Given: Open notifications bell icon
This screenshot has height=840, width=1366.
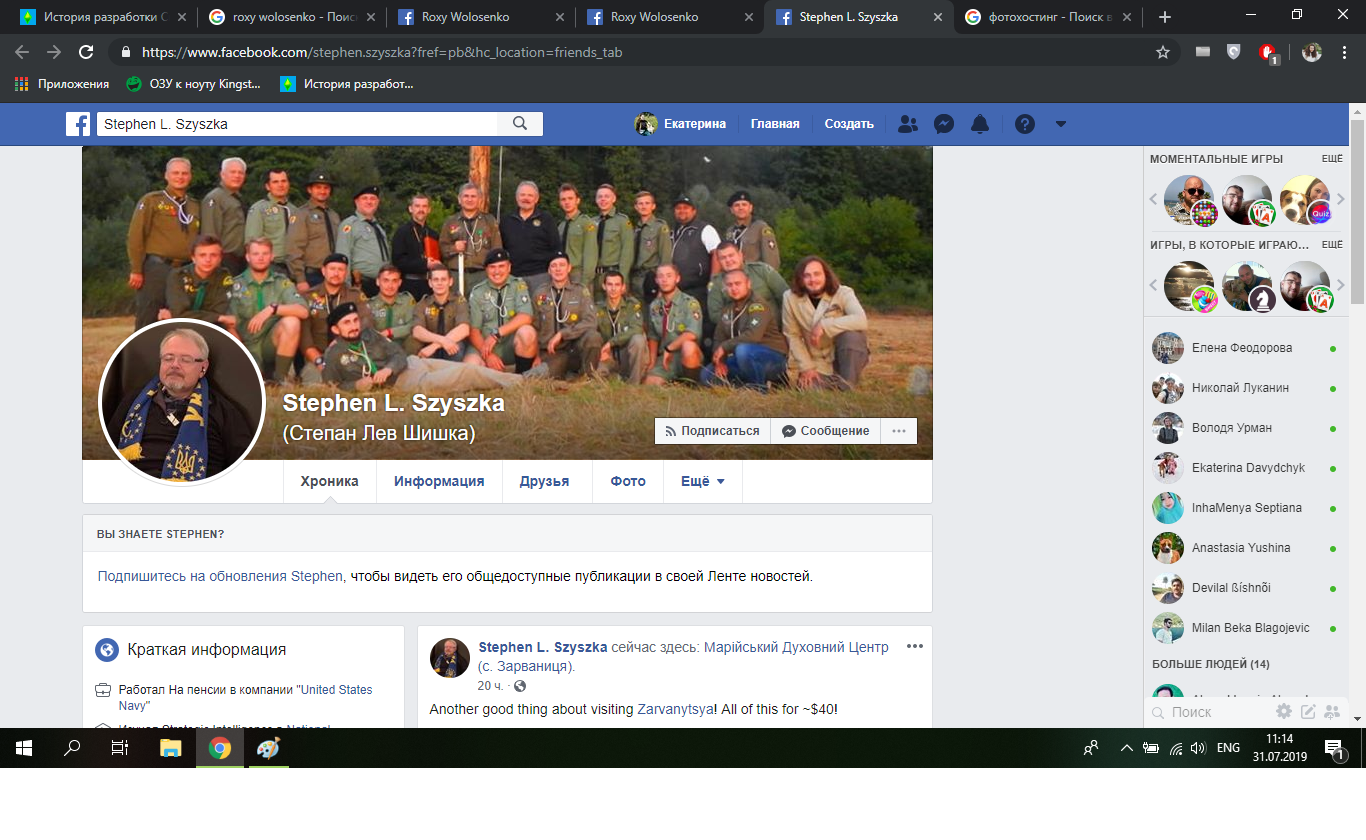Looking at the screenshot, I should tap(980, 124).
